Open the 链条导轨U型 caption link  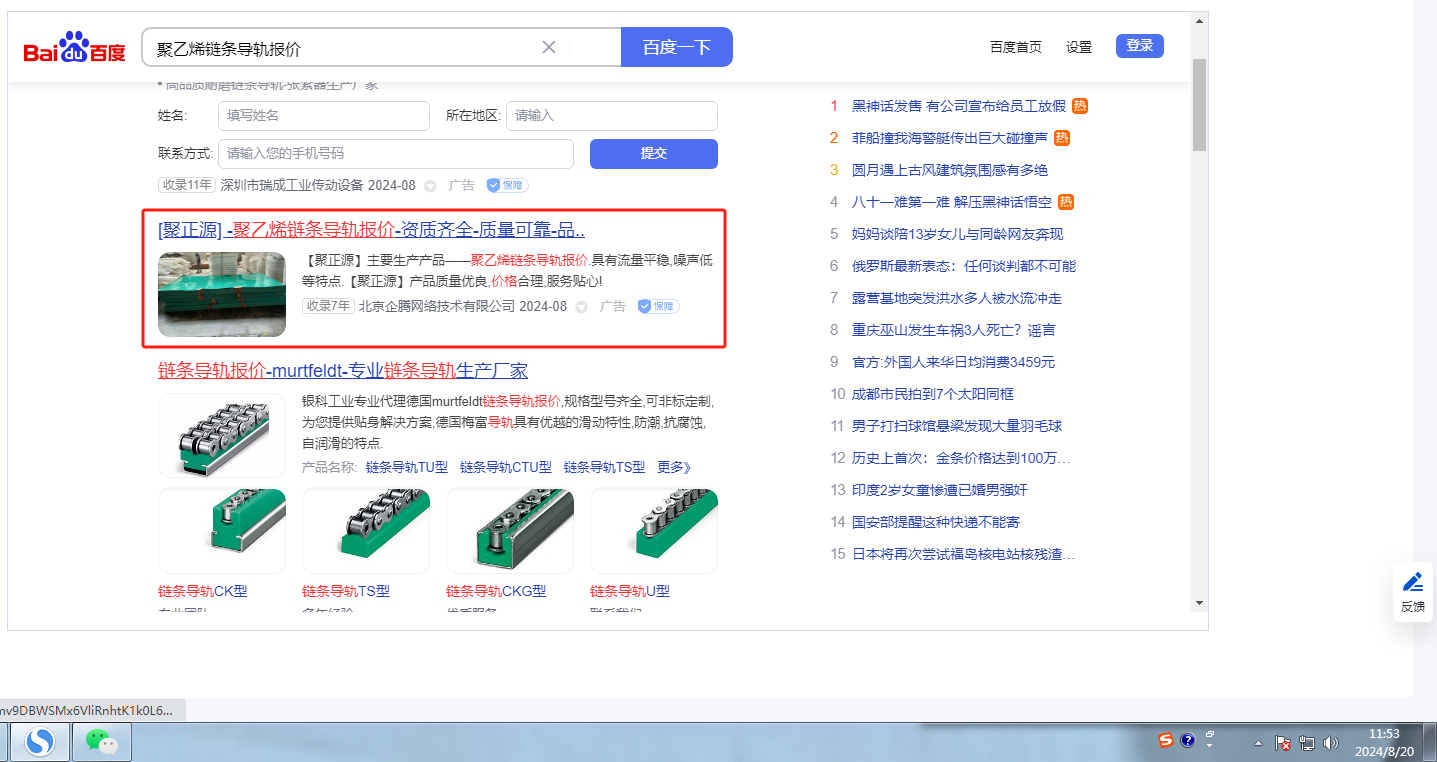[x=630, y=591]
